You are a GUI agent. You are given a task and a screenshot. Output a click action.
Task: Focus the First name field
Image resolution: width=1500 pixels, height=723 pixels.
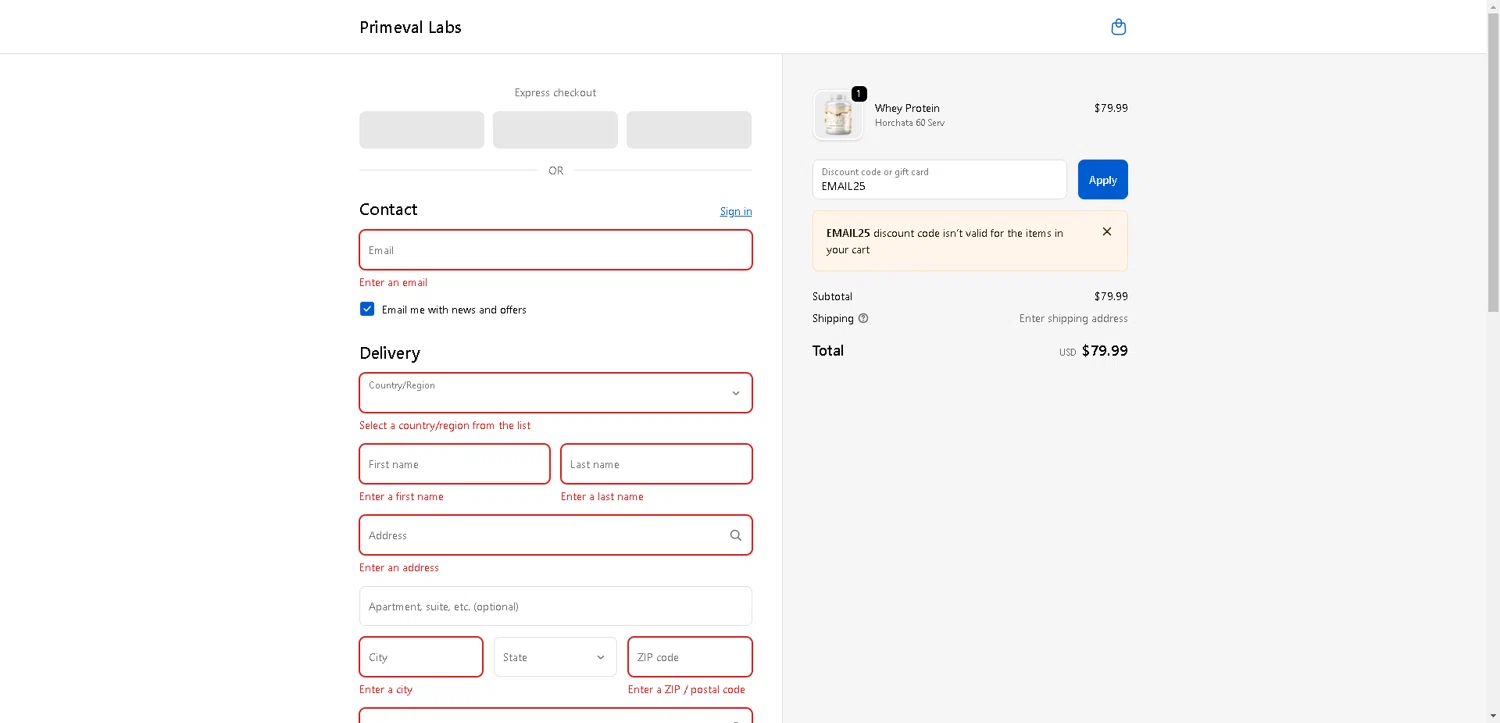coord(455,464)
